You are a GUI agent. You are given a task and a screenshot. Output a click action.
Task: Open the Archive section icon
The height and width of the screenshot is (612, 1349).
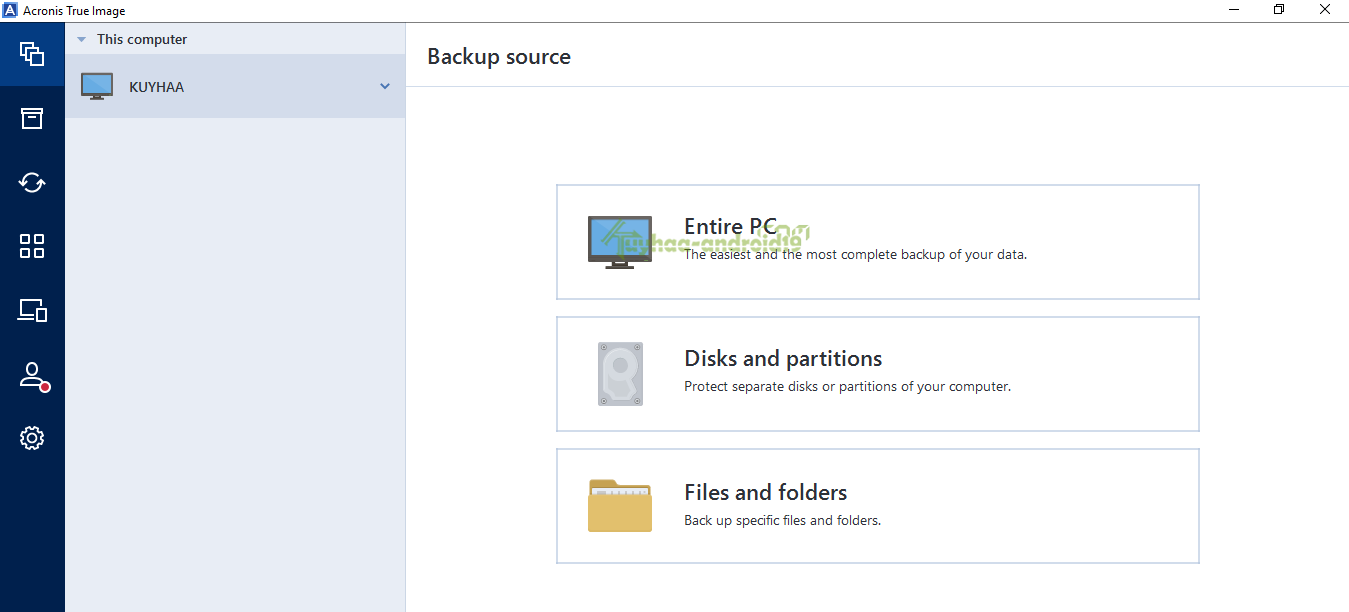pyautogui.click(x=32, y=118)
